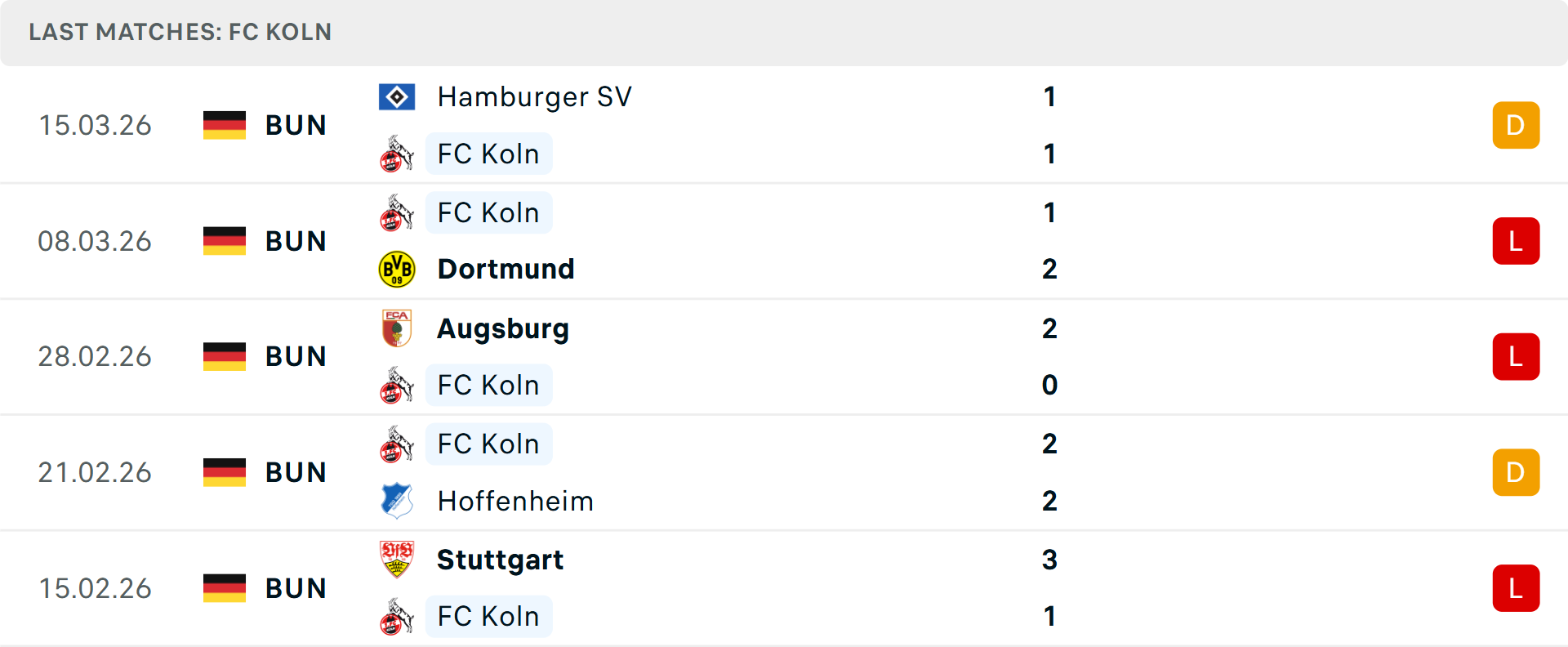Select the FC Koln goat logo next to Dortmund match
The width and height of the screenshot is (1568, 647).
point(395,212)
